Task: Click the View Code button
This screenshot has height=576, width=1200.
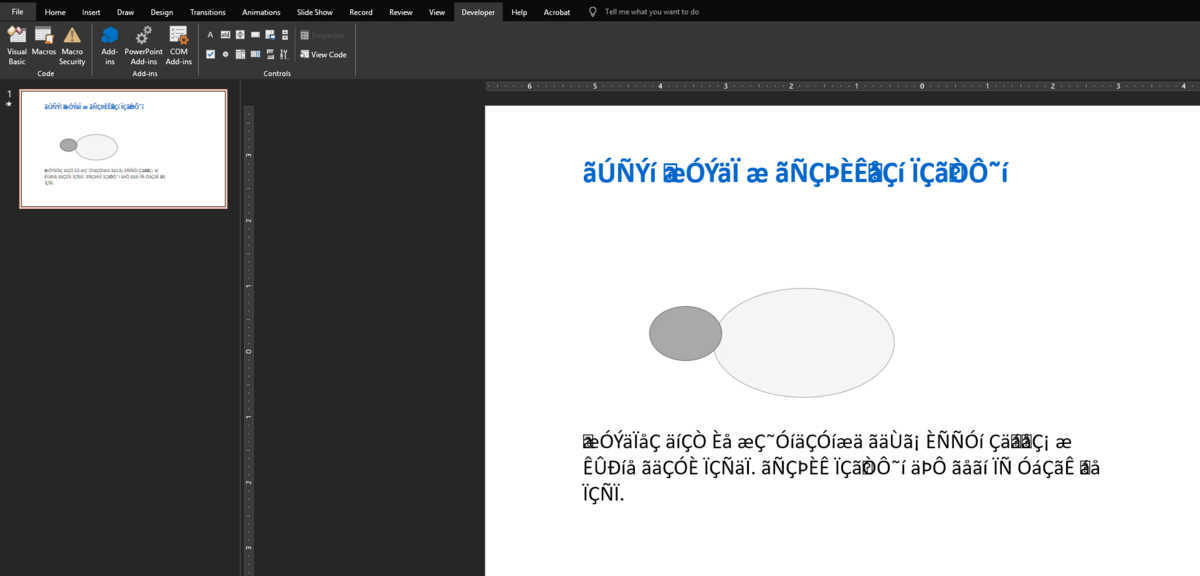Action: coord(323,54)
